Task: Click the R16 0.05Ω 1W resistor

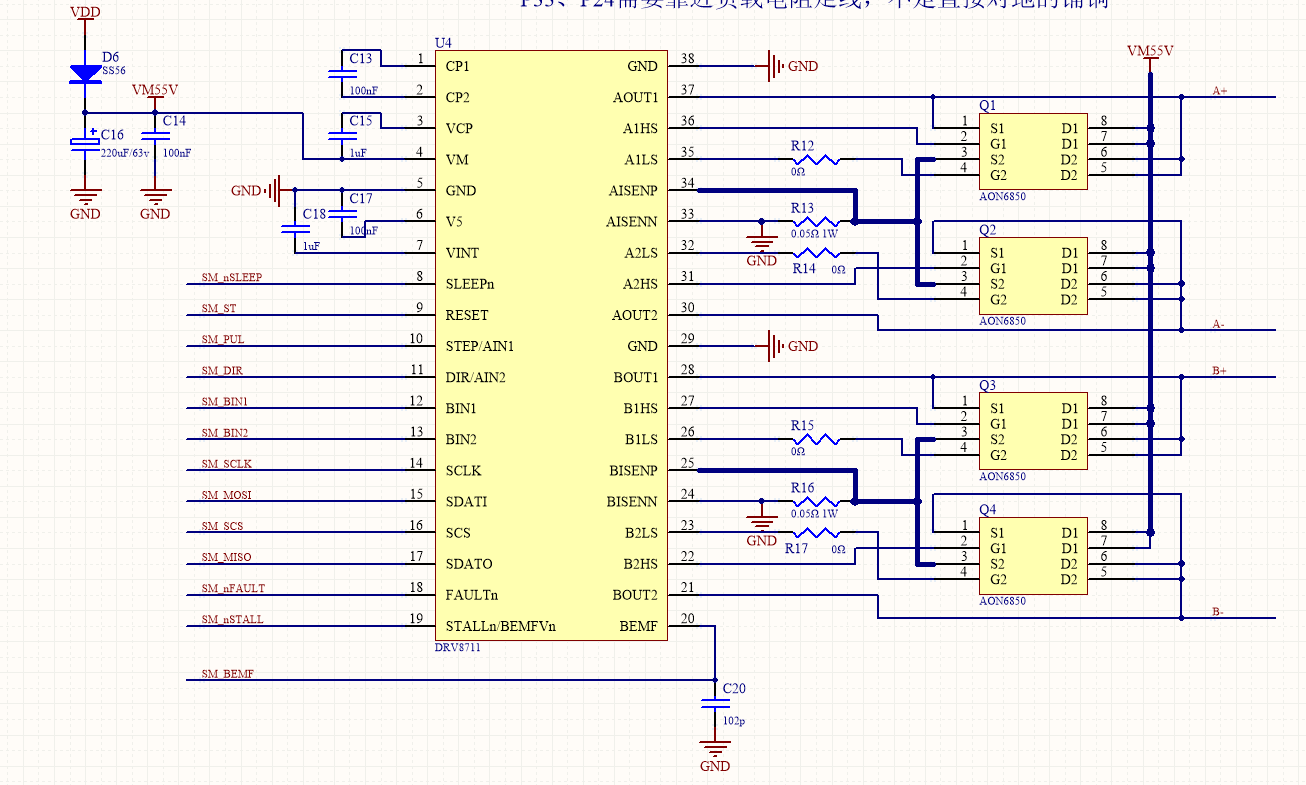Action: click(x=818, y=502)
